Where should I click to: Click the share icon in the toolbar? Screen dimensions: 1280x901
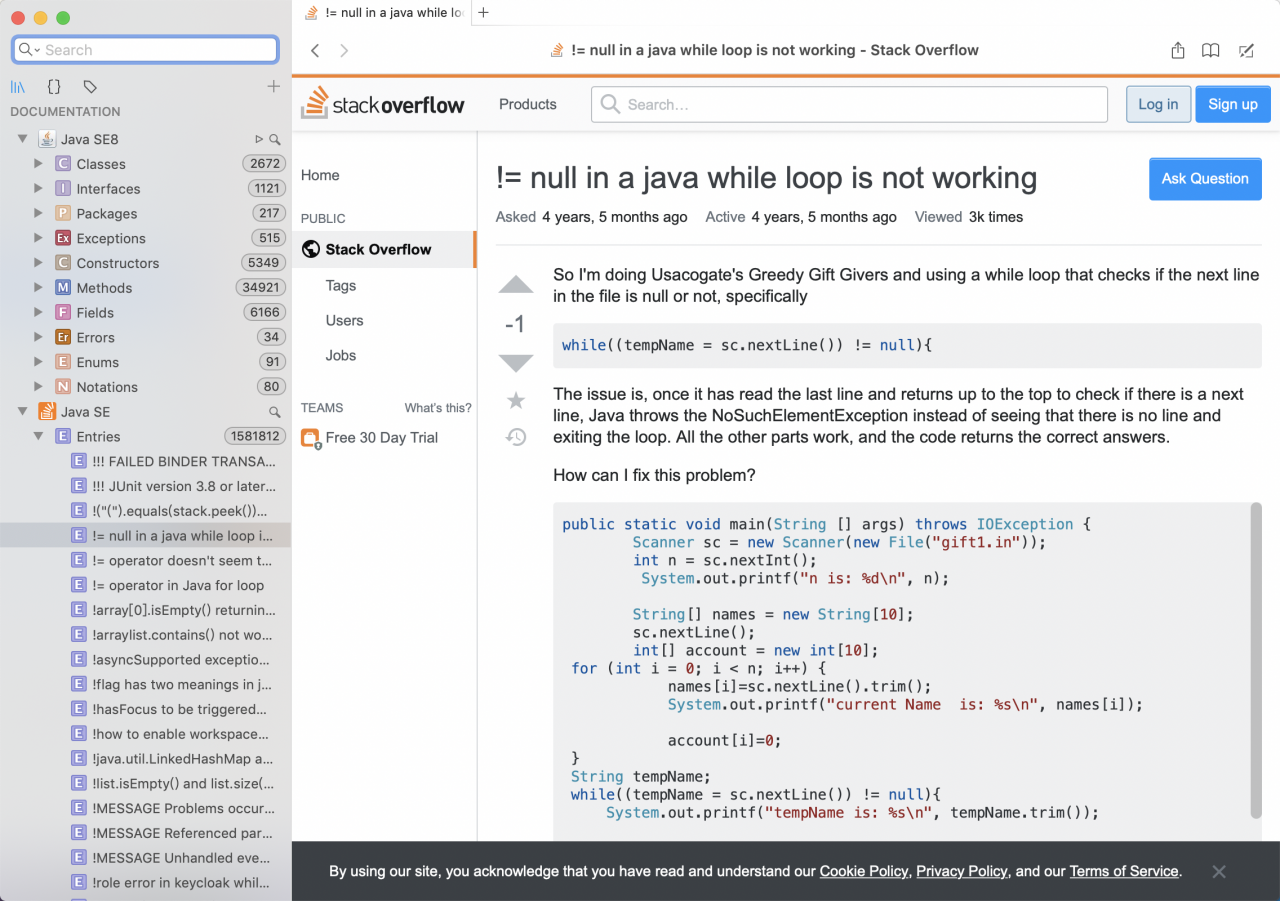(1178, 50)
